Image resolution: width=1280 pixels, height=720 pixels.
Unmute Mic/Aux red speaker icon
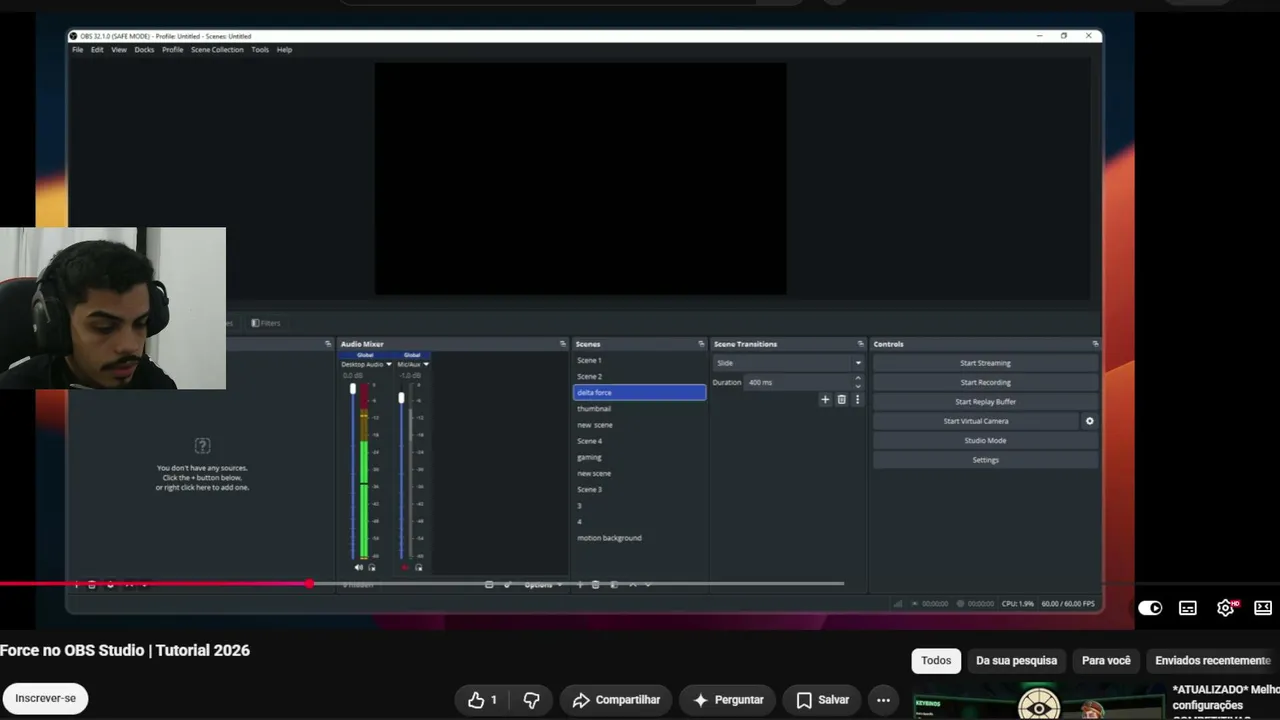[x=405, y=567]
